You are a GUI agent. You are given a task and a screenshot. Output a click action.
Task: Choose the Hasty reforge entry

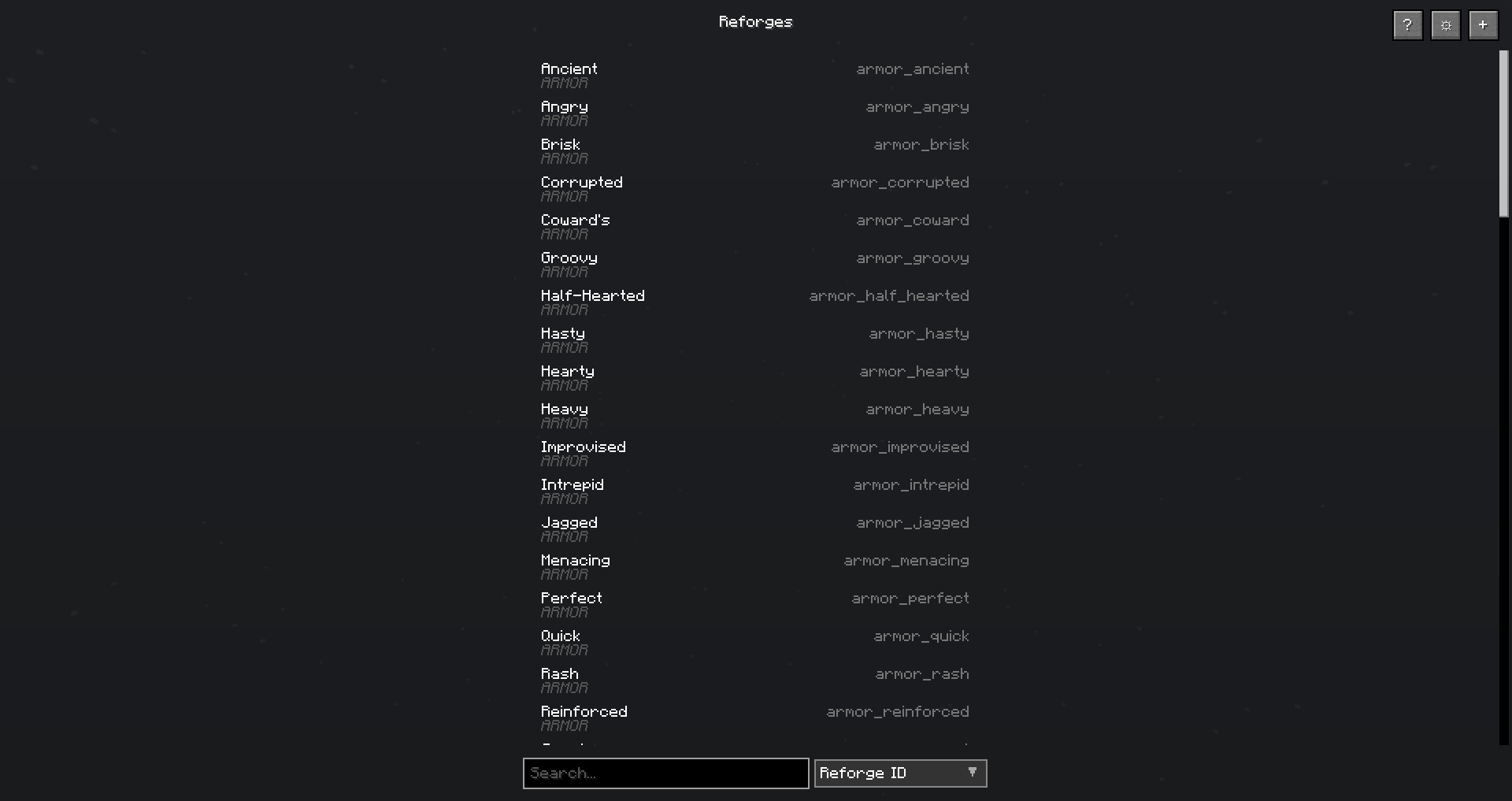pos(755,340)
